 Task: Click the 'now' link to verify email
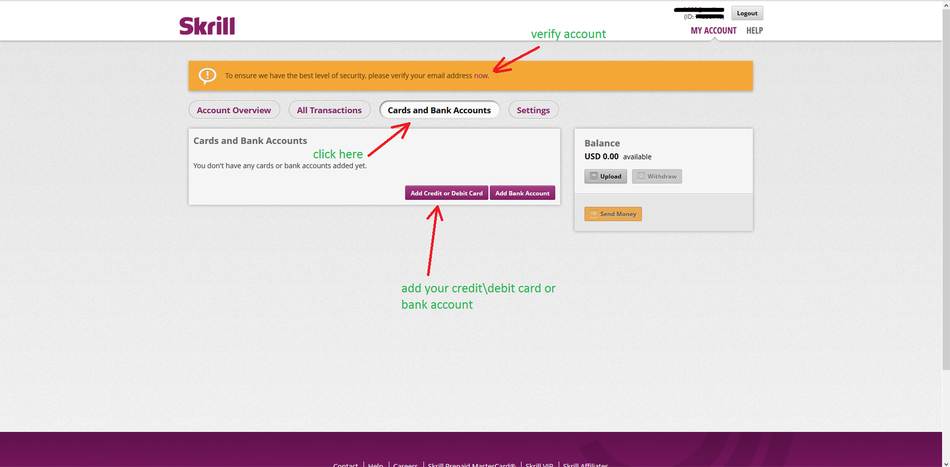[481, 76]
